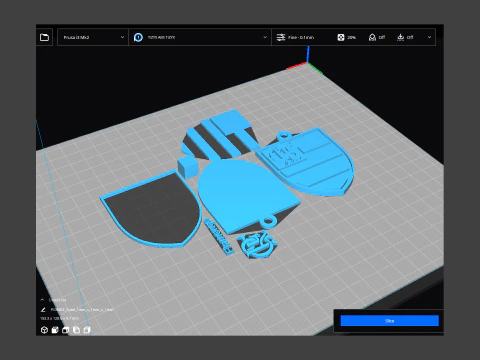
Task: Expand print settings panel chevron
Action: (429, 37)
